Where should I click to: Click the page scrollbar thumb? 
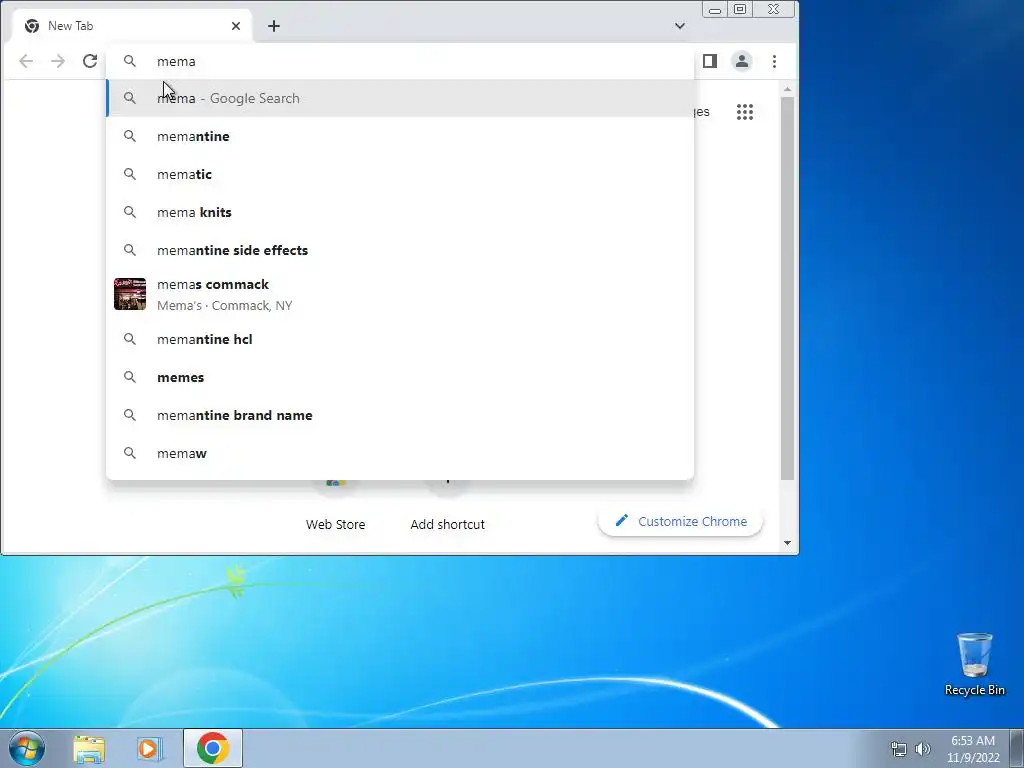(788, 289)
